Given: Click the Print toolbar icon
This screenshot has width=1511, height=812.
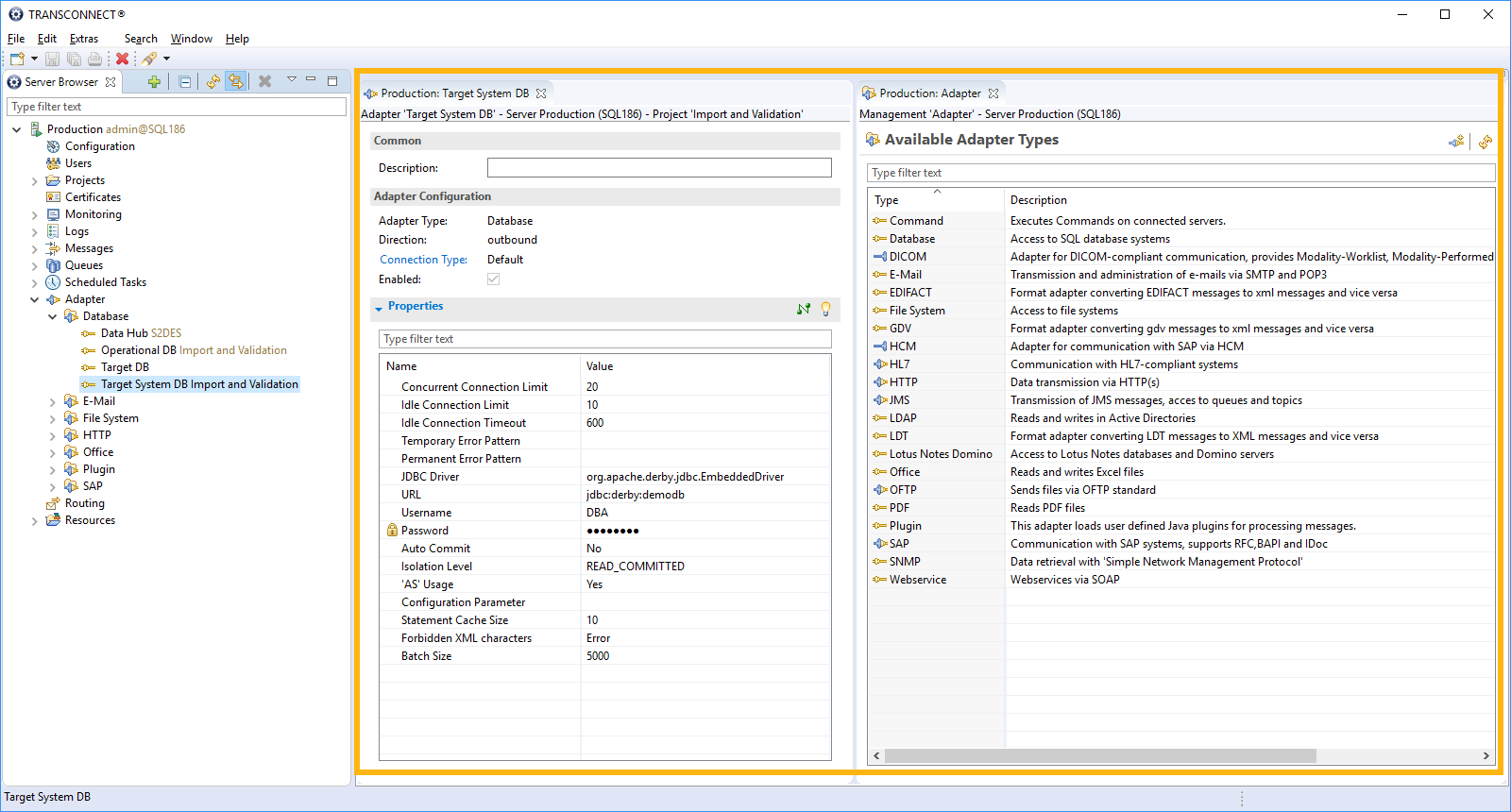Looking at the screenshot, I should point(94,59).
